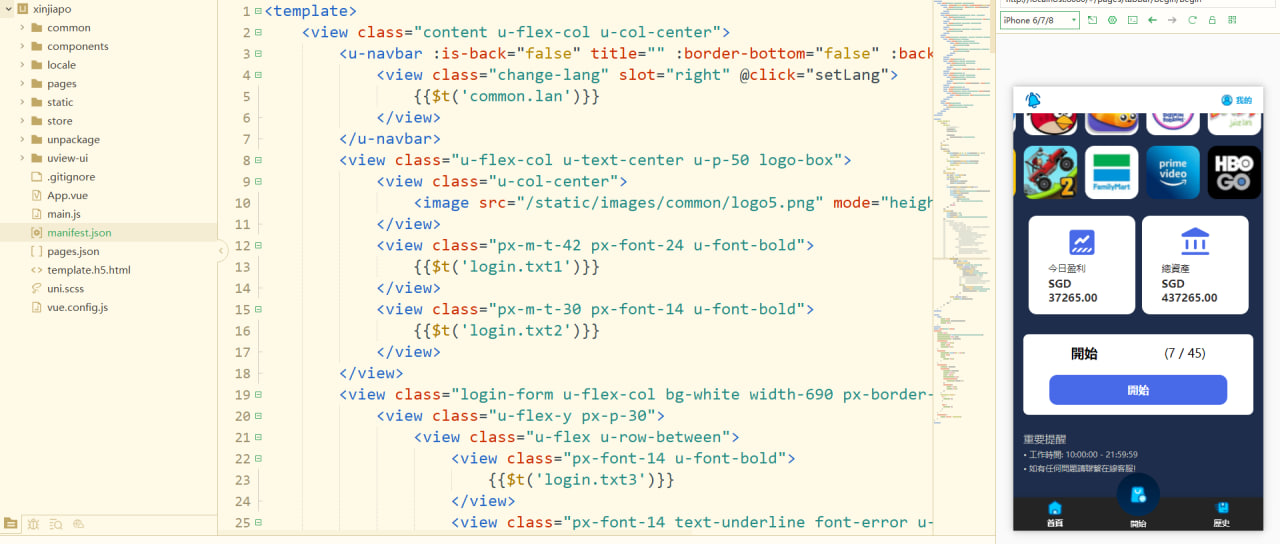Viewport: 1280px width, 544px height.
Task: Click the QR code icon in preview toolbar
Action: tap(1232, 20)
